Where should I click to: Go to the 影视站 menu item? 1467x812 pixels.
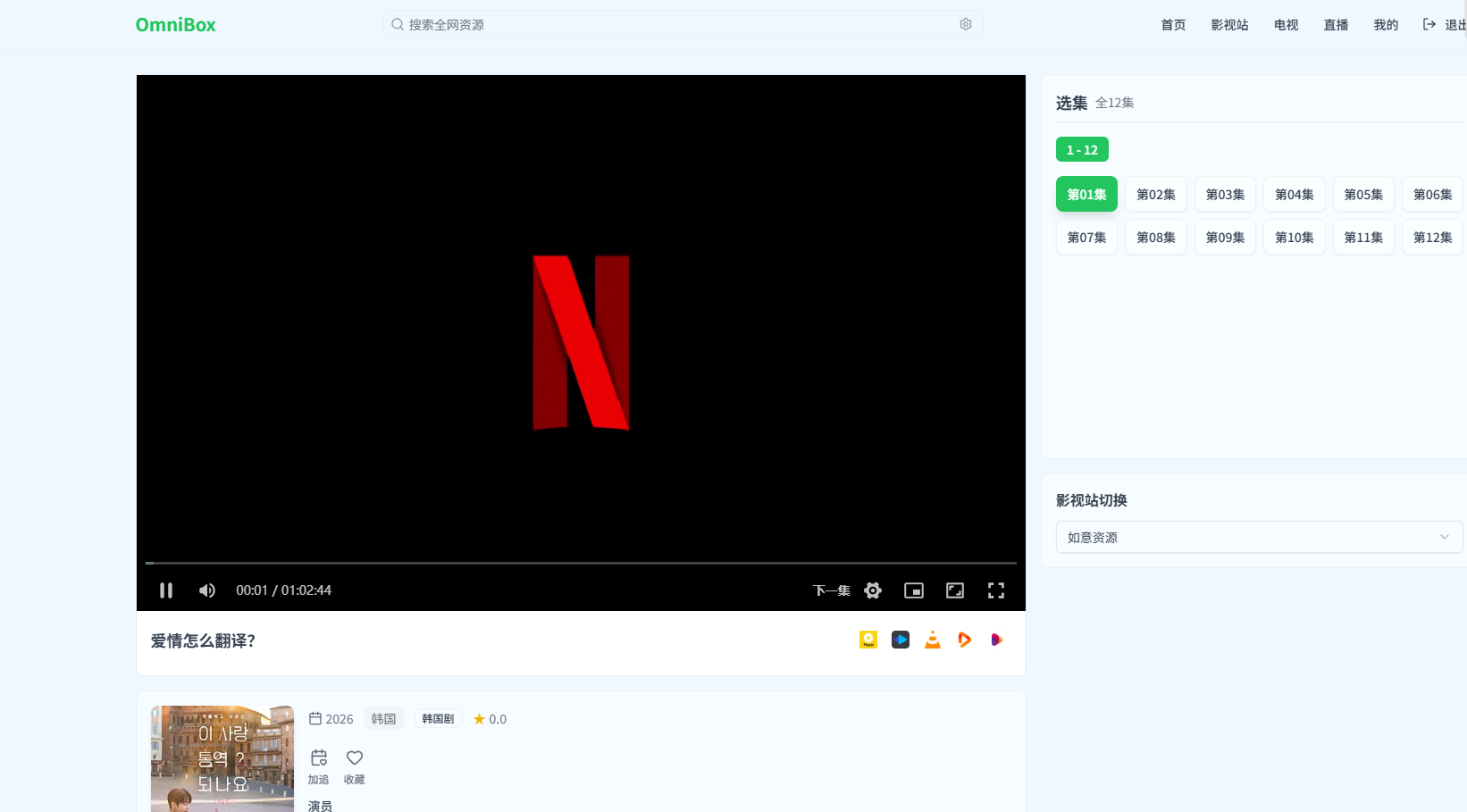(x=1228, y=25)
